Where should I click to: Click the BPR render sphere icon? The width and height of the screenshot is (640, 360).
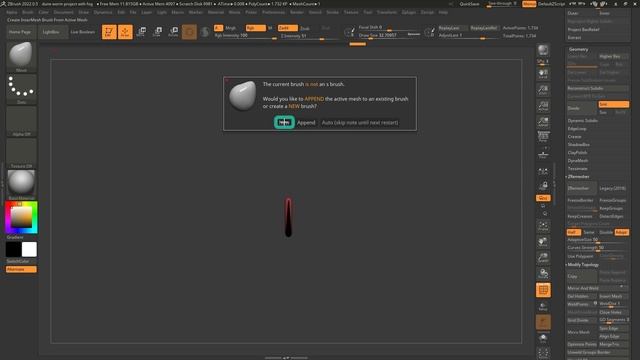(x=543, y=51)
